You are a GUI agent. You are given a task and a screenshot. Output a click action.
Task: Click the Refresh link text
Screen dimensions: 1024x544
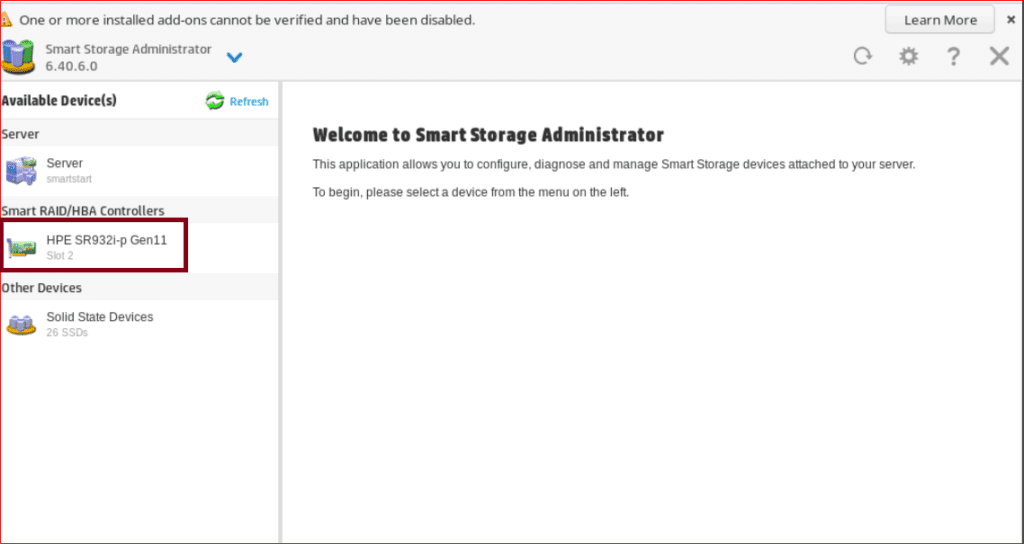tap(249, 102)
